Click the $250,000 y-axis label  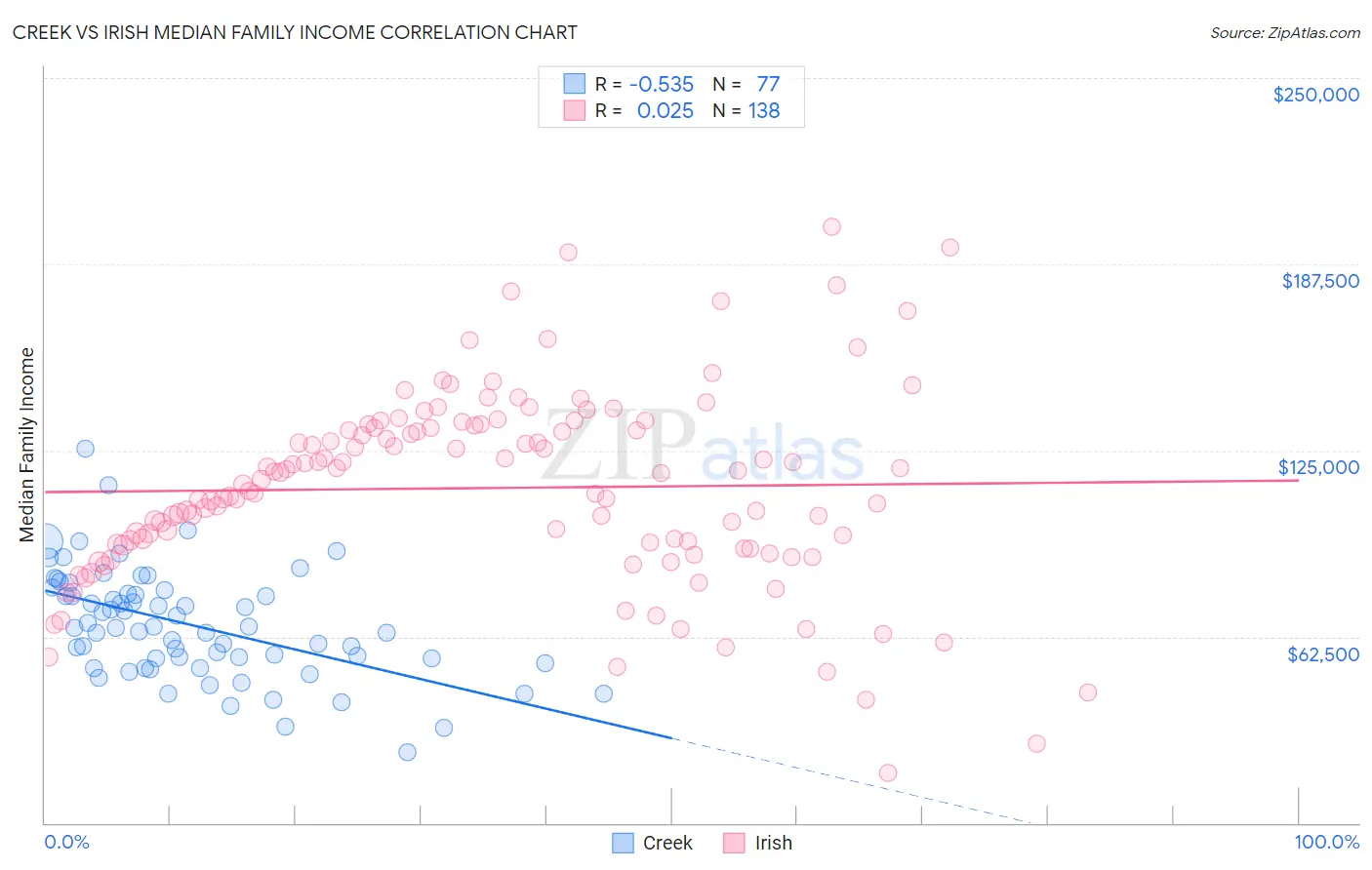tap(1315, 95)
